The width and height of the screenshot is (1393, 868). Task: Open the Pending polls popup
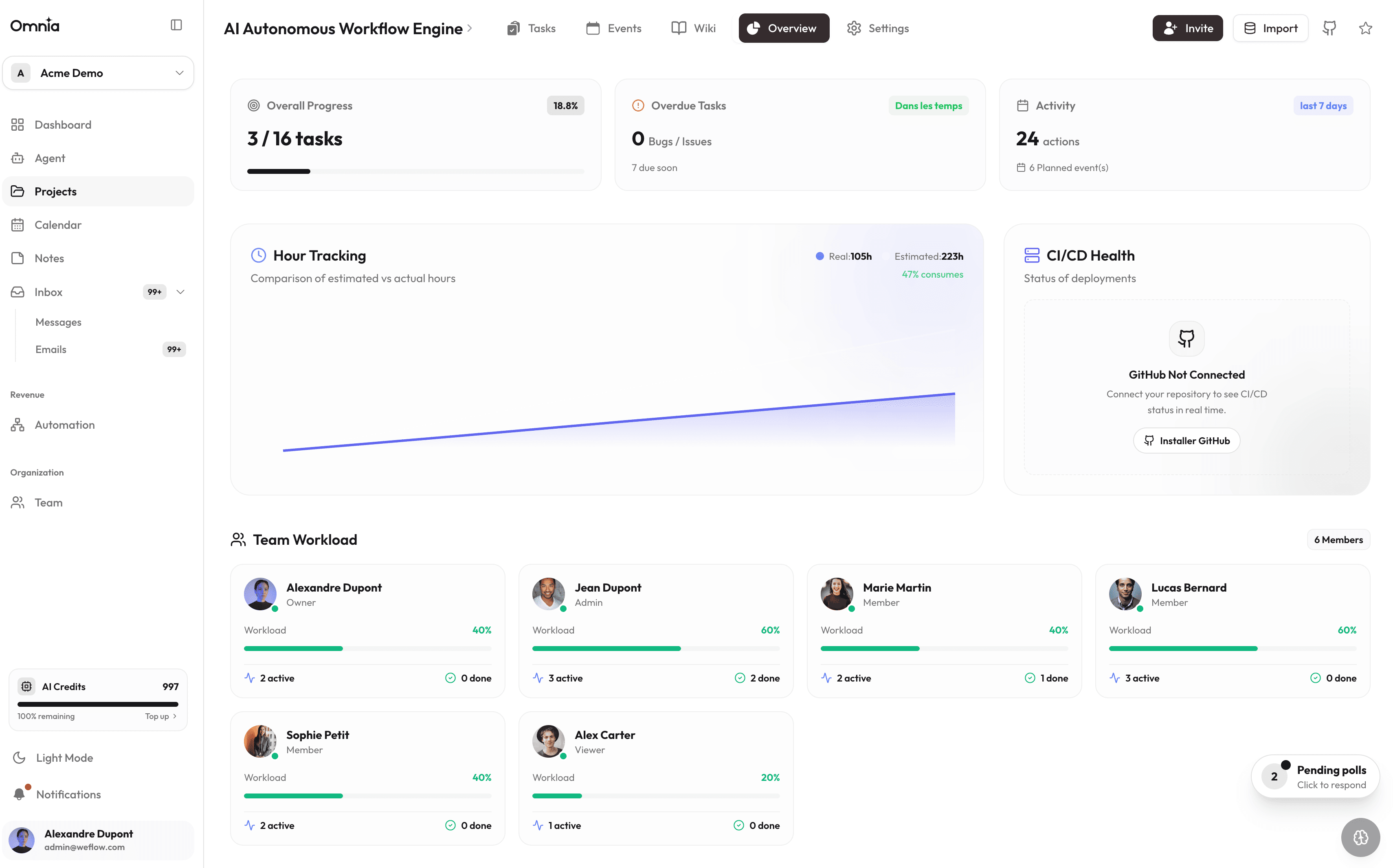pos(1315,776)
